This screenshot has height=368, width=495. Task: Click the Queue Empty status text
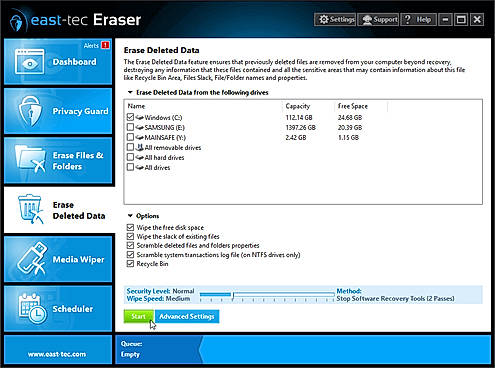[x=132, y=349]
